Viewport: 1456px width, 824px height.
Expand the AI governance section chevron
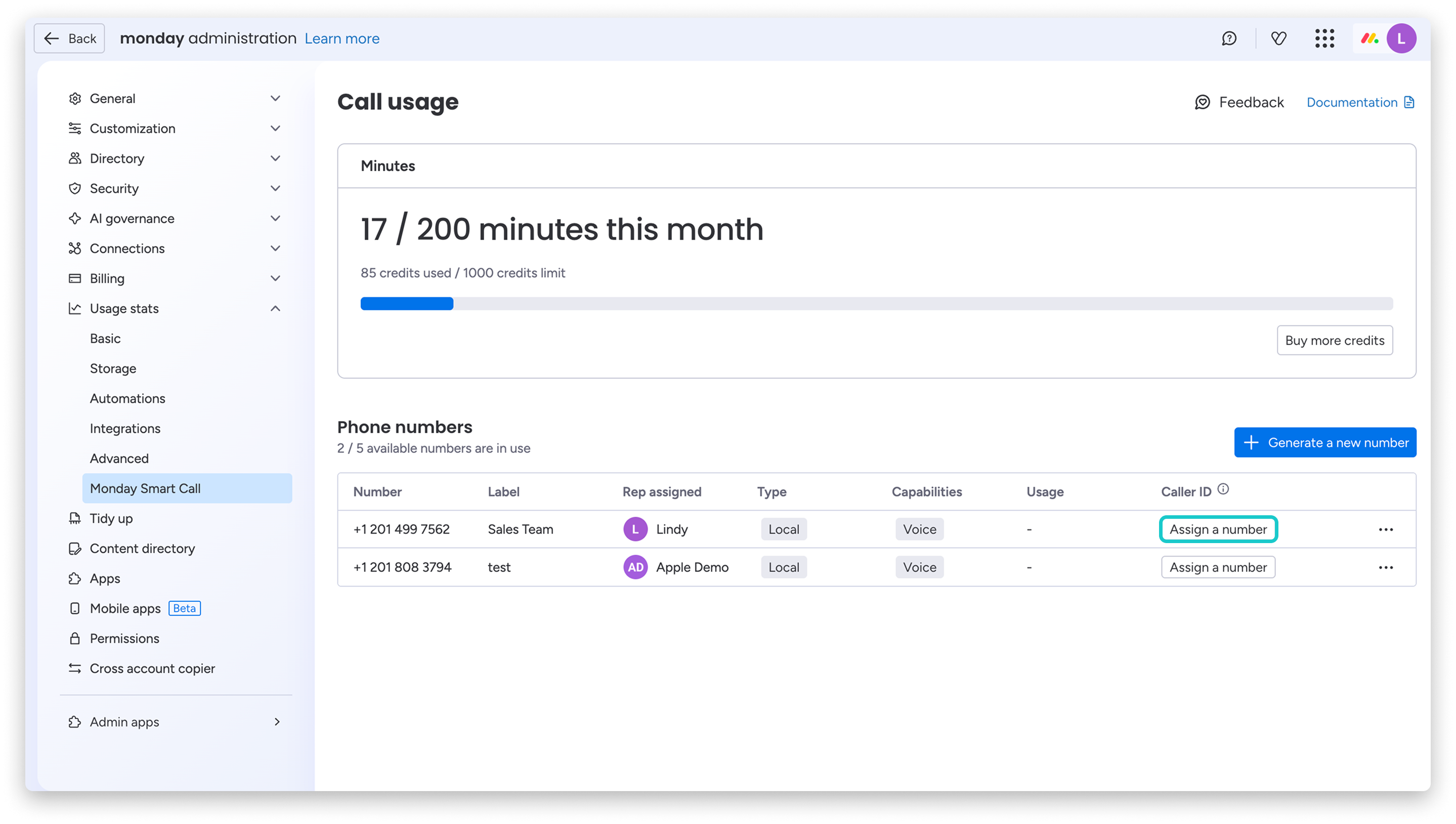point(276,219)
